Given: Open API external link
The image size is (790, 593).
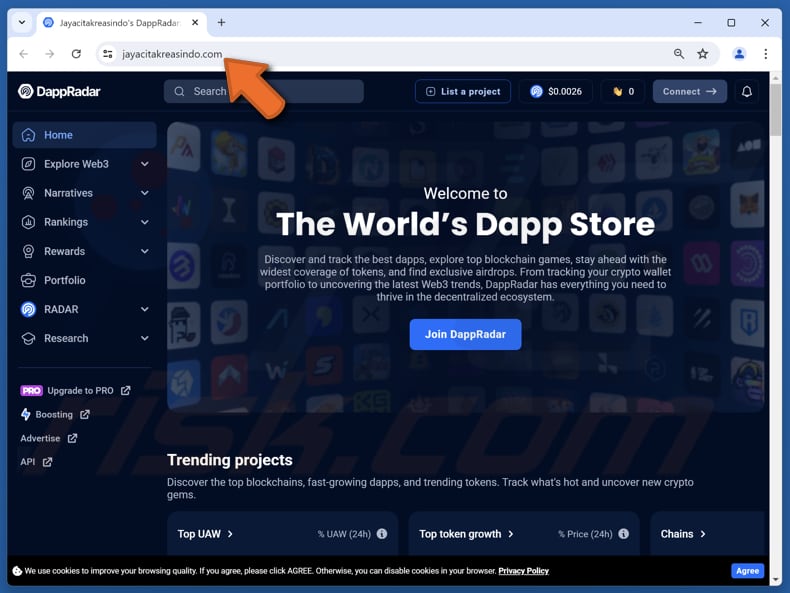Looking at the screenshot, I should click(x=36, y=462).
